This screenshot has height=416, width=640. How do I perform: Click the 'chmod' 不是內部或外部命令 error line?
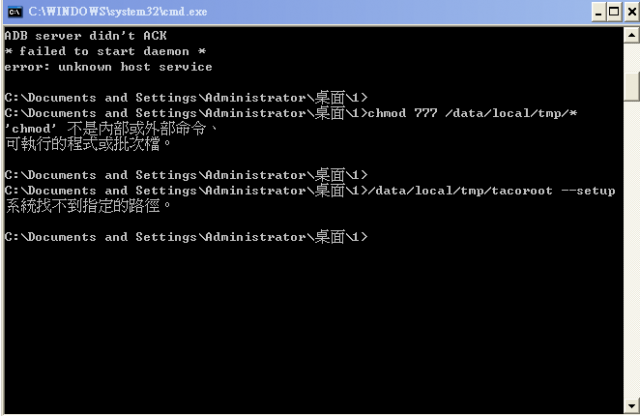coord(111,129)
